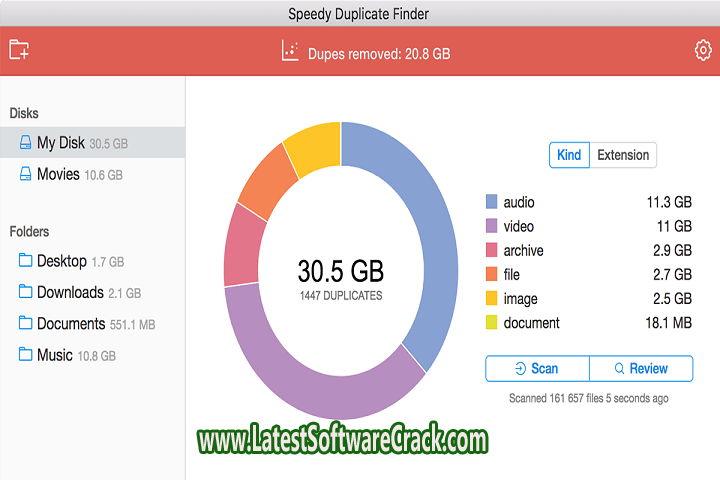Click the Movies disk icon

tap(25, 174)
